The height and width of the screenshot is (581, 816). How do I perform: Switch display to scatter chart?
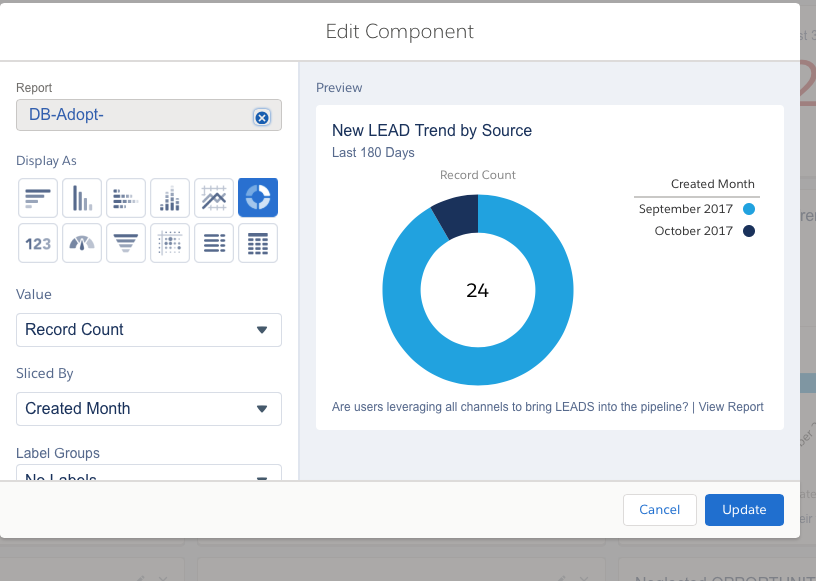click(170, 243)
